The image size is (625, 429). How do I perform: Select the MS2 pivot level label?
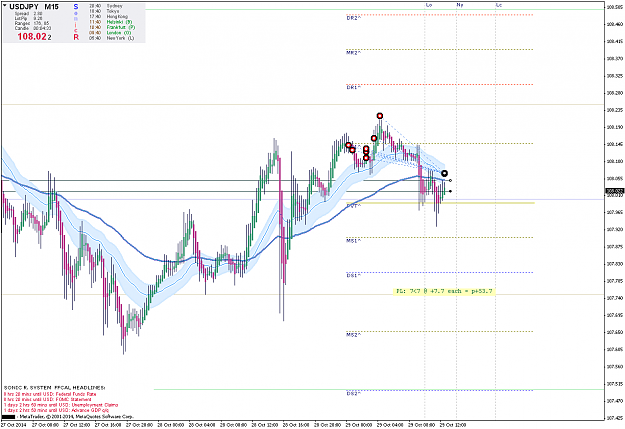coord(354,335)
